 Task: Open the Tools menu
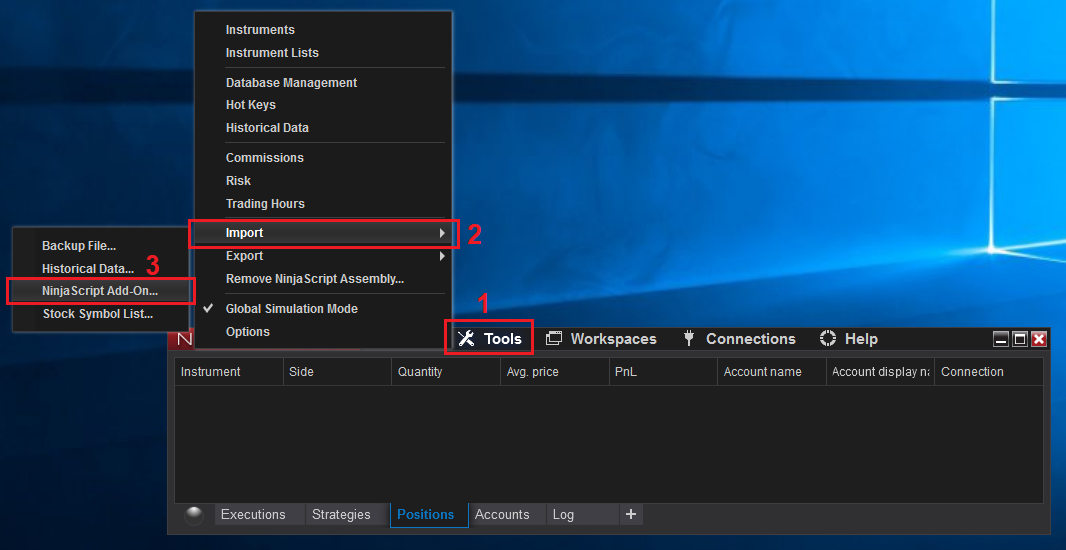click(489, 339)
